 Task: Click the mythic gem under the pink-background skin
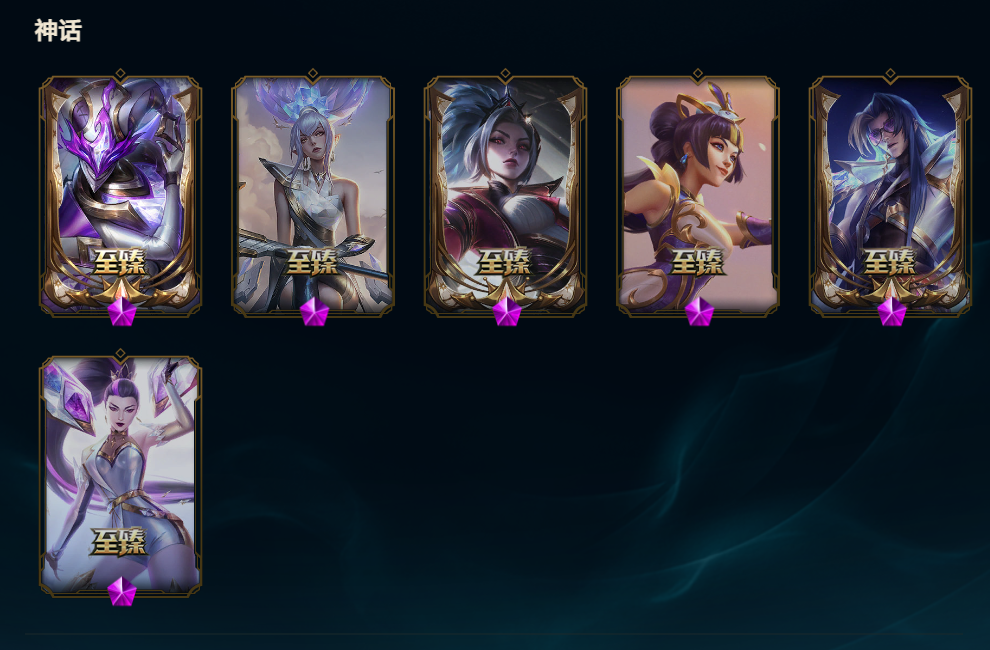700,312
